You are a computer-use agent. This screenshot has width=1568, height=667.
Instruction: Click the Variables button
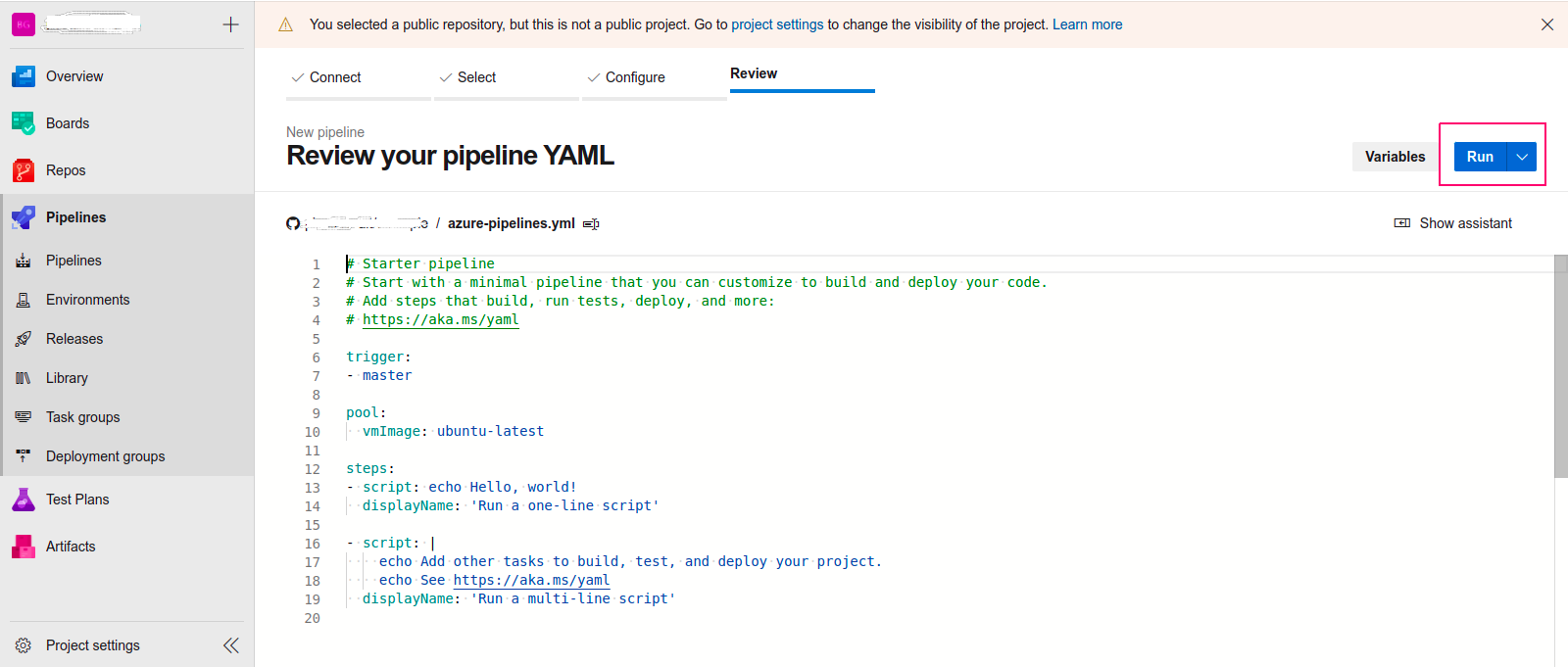[x=1396, y=157]
